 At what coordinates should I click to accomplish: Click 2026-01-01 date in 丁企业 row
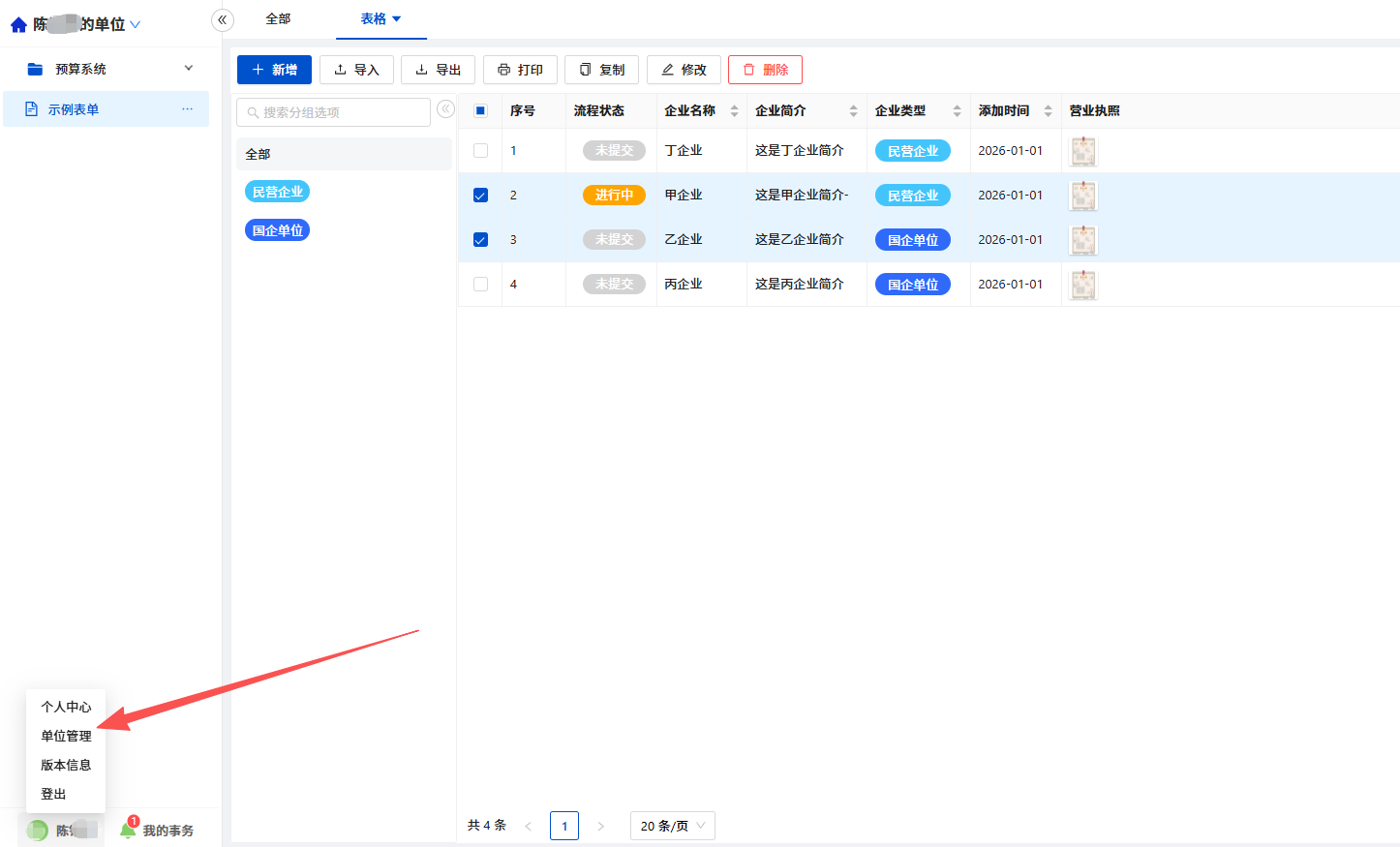tap(1011, 151)
